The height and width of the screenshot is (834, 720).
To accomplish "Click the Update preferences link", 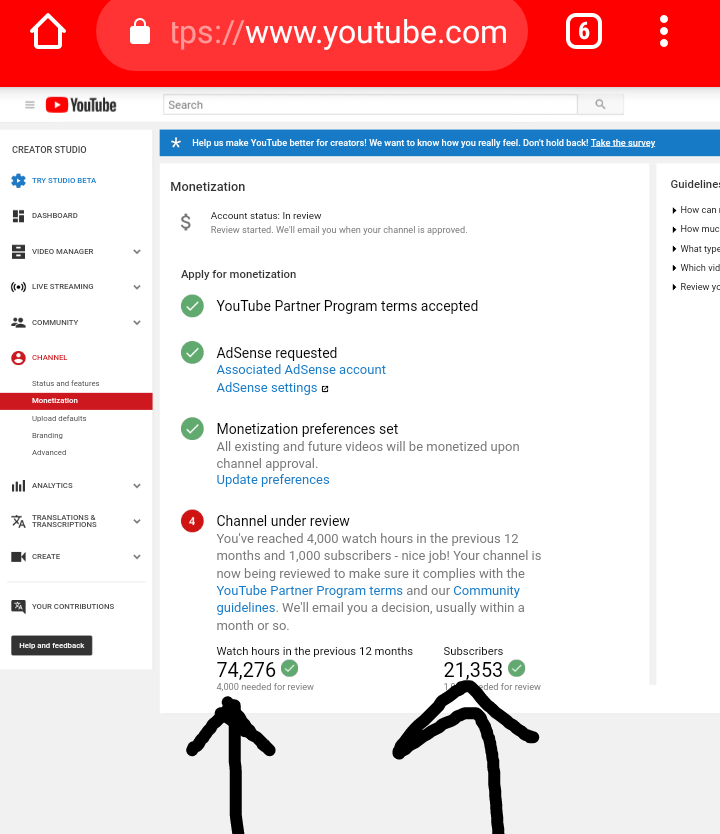I will (273, 480).
